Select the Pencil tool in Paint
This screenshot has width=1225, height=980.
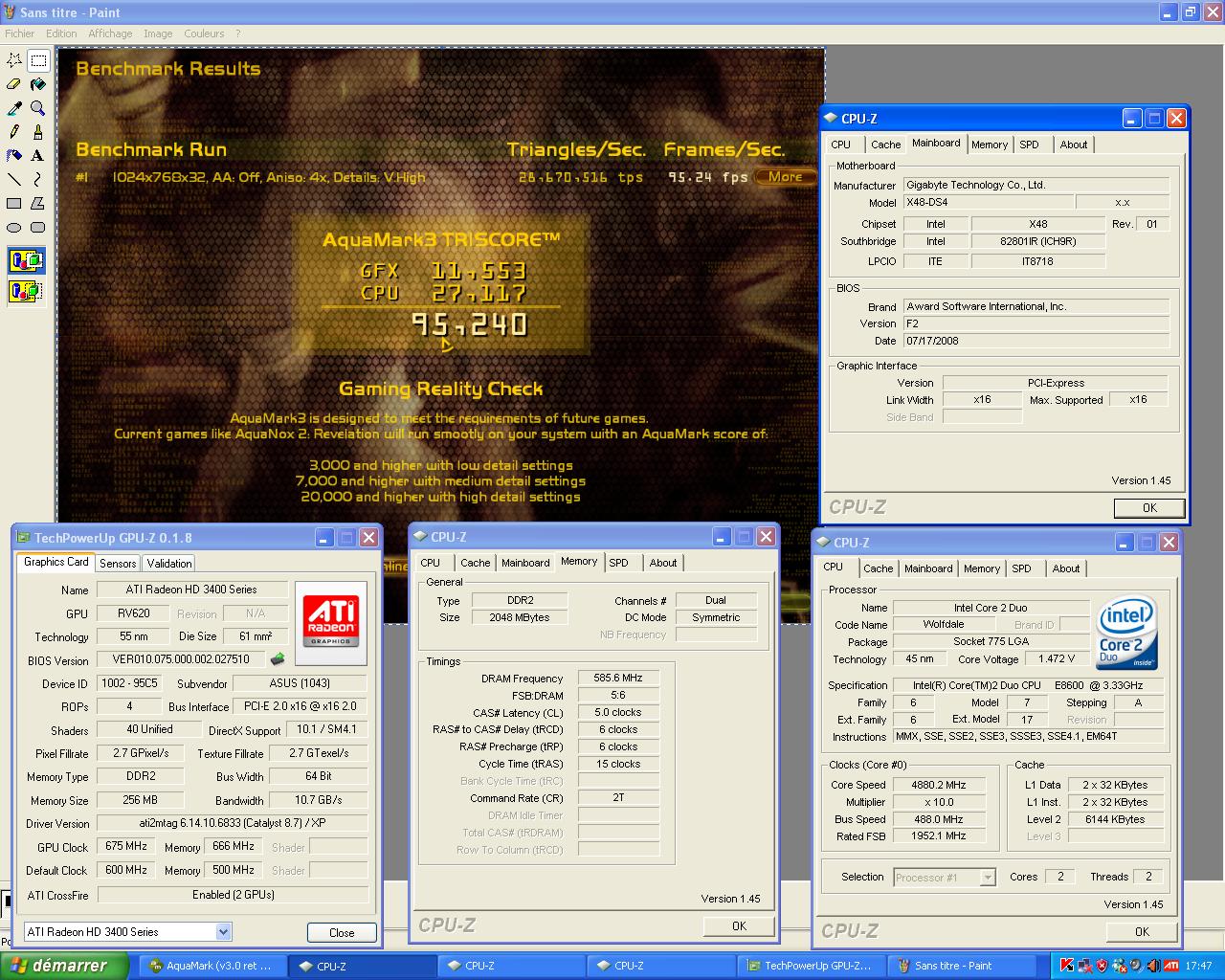pyautogui.click(x=14, y=132)
